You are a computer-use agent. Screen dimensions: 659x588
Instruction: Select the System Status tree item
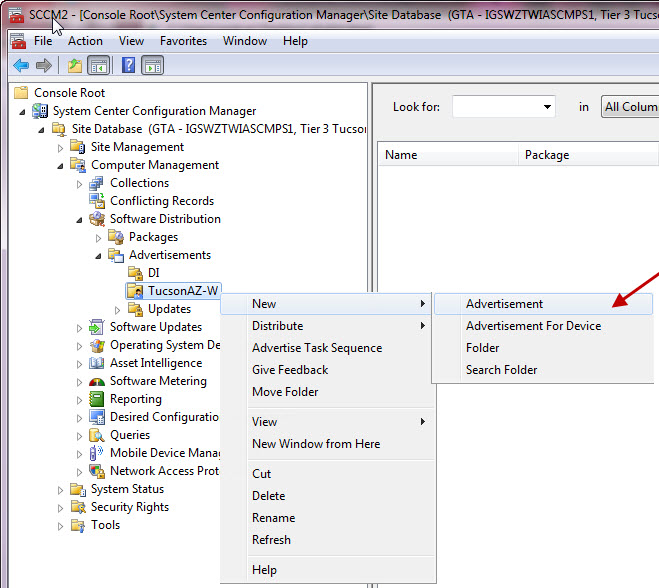(x=127, y=489)
